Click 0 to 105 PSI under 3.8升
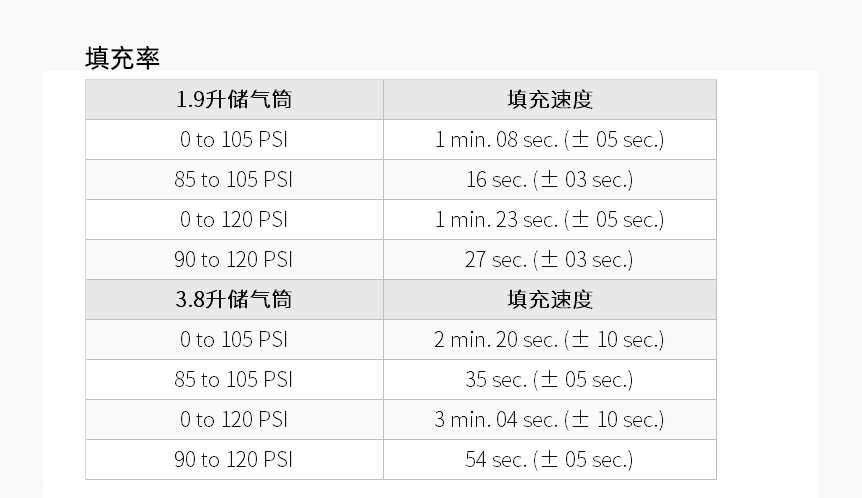This screenshot has width=862, height=498. [234, 340]
